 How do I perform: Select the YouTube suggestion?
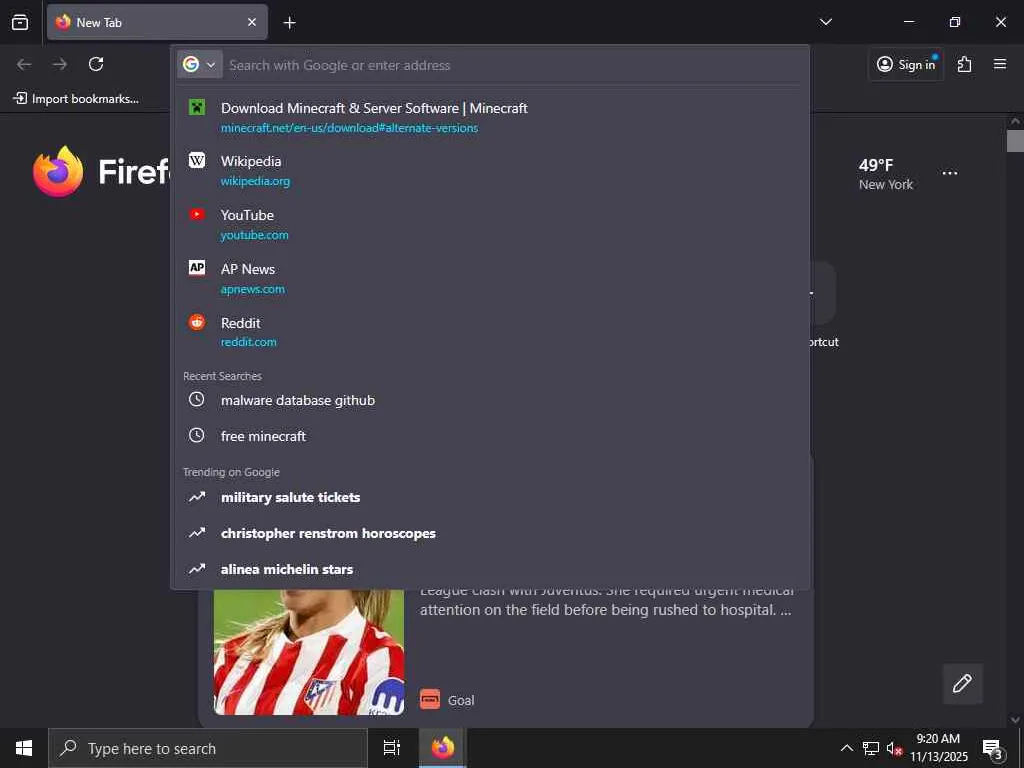click(x=490, y=224)
